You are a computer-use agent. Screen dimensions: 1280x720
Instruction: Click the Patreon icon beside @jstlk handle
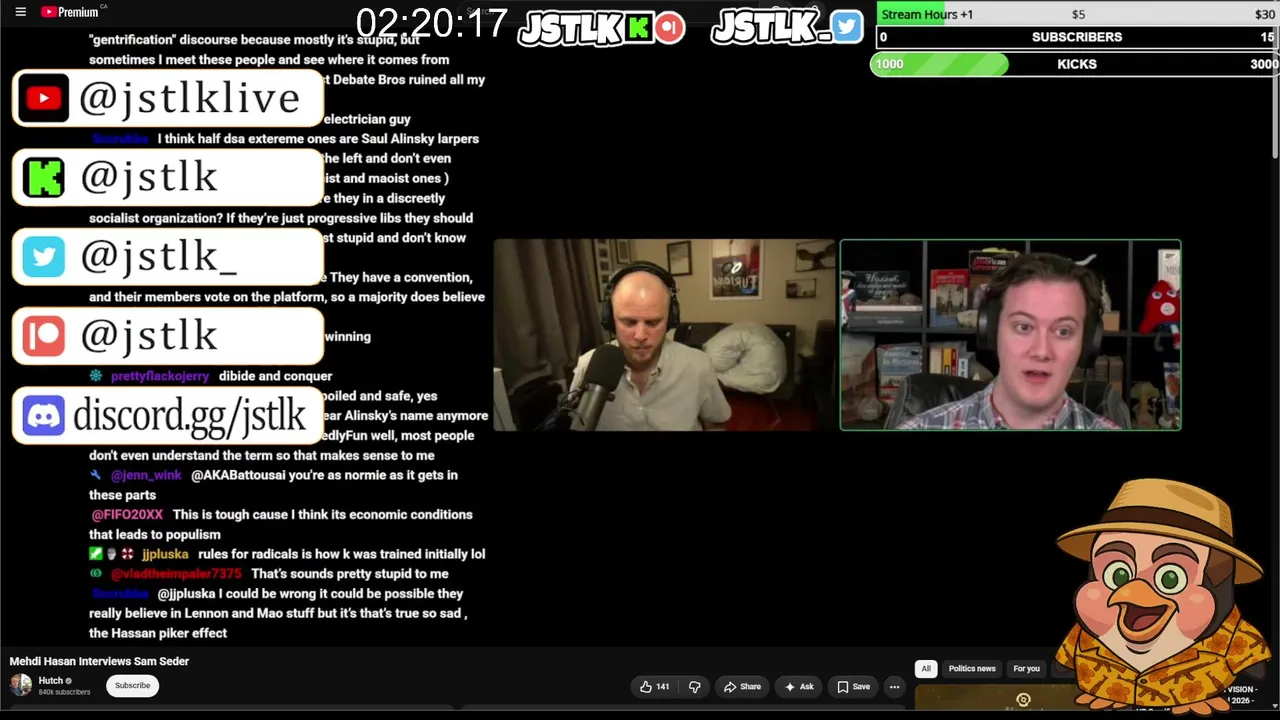[43, 336]
